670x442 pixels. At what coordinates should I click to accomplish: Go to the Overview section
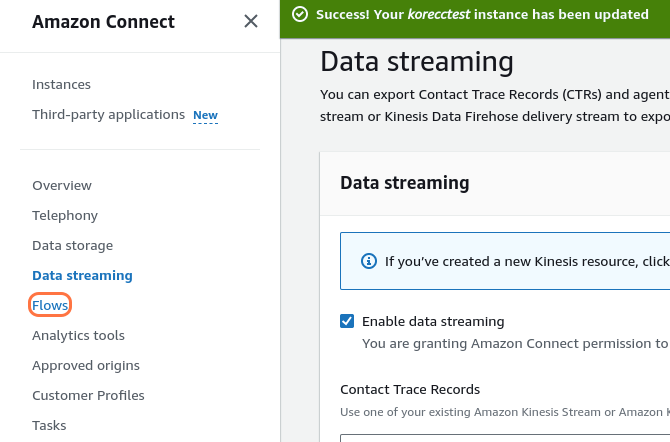tap(62, 186)
